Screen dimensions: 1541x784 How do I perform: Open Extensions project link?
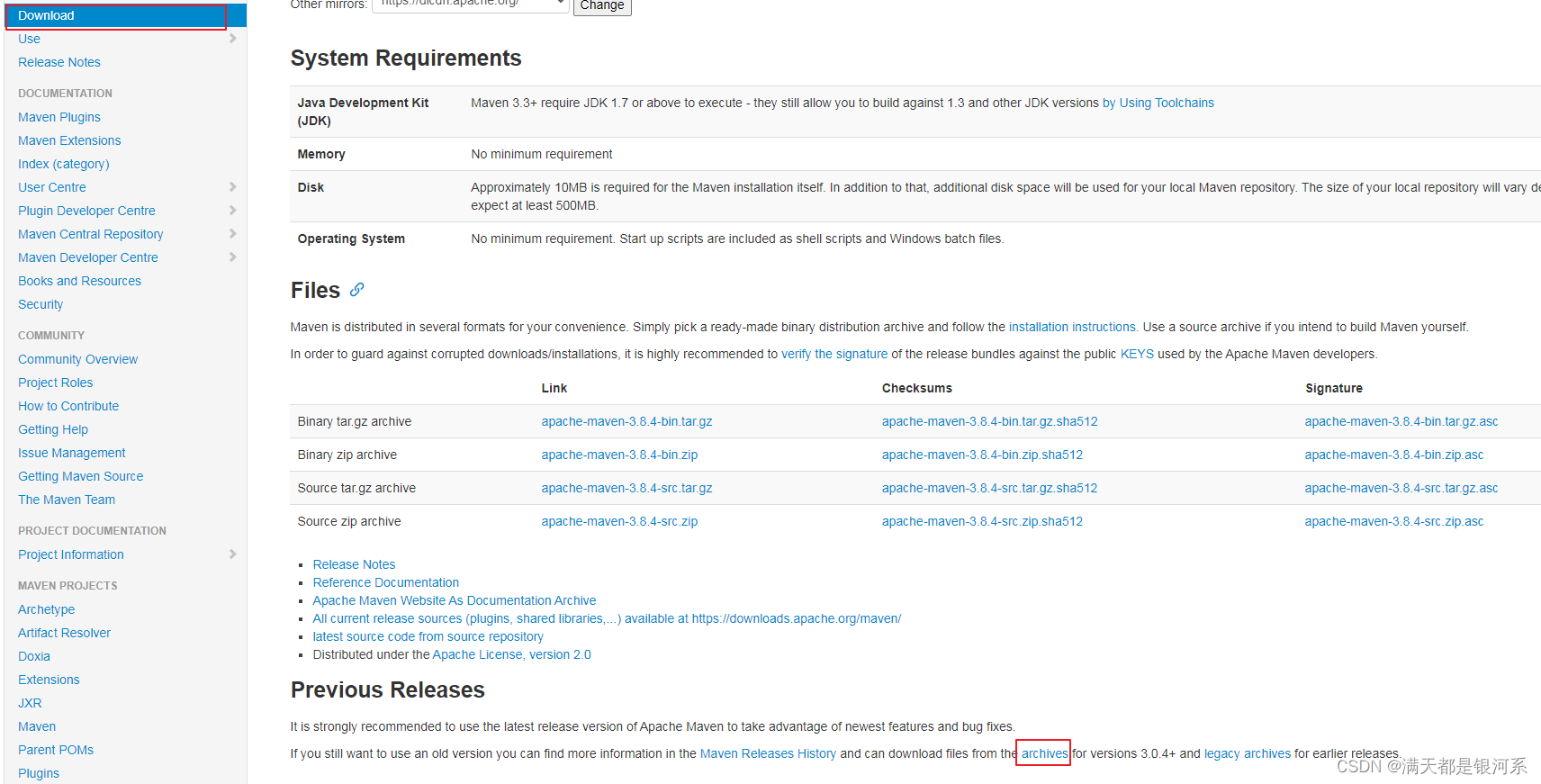(x=49, y=680)
